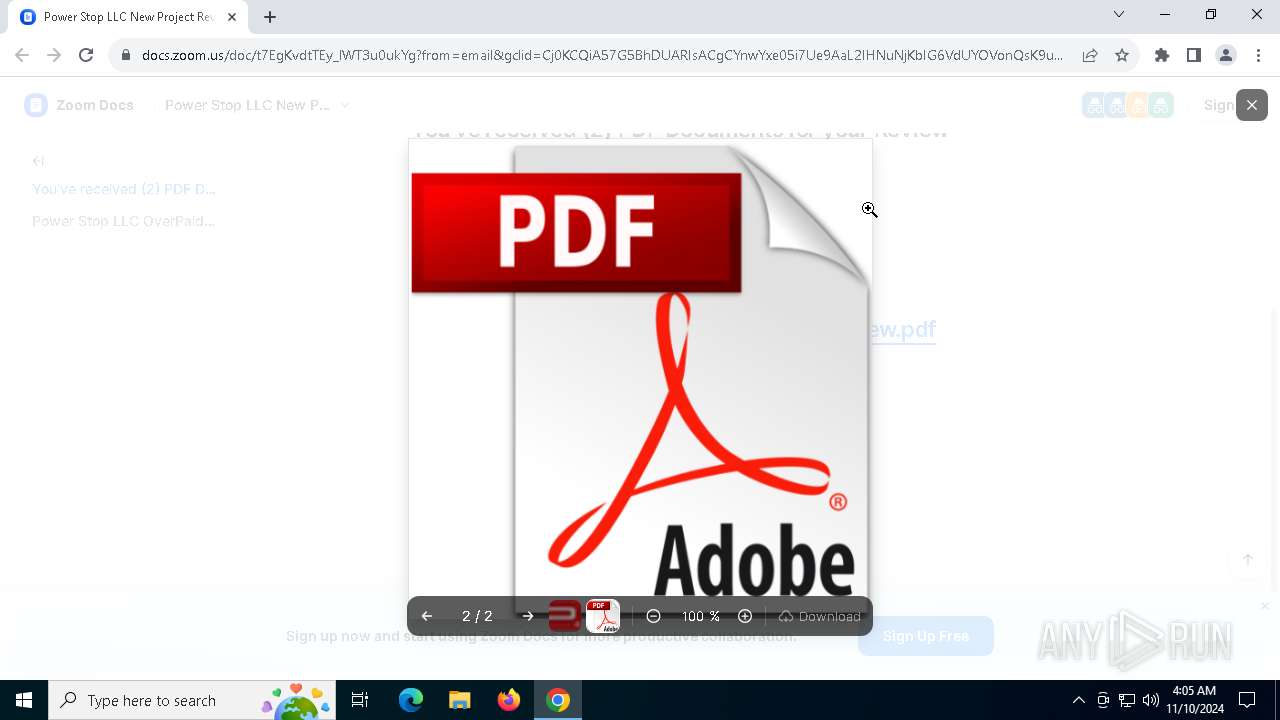
Task: Open volume control in system tray
Action: point(1151,700)
